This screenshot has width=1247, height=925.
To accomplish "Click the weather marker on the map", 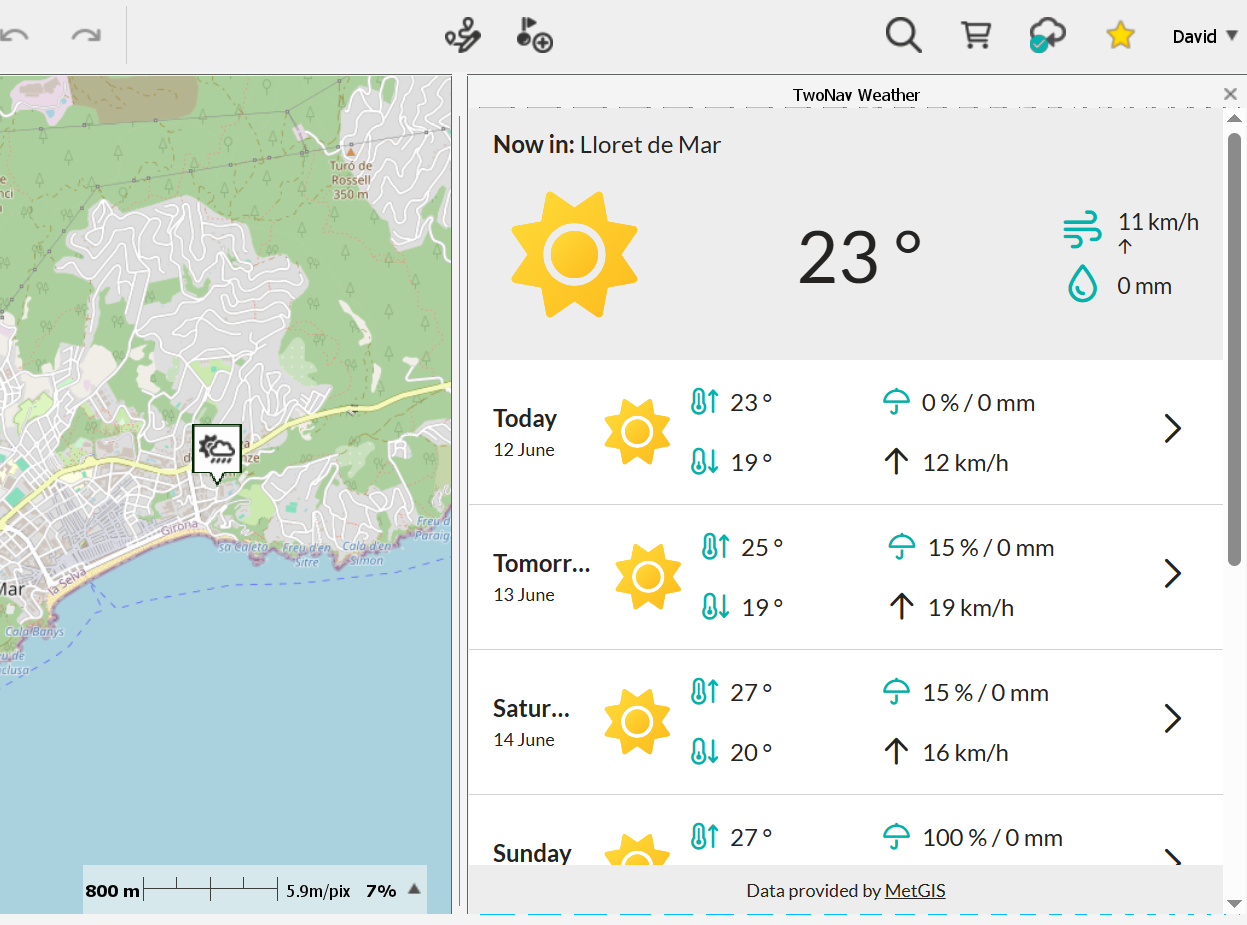I will (x=217, y=448).
